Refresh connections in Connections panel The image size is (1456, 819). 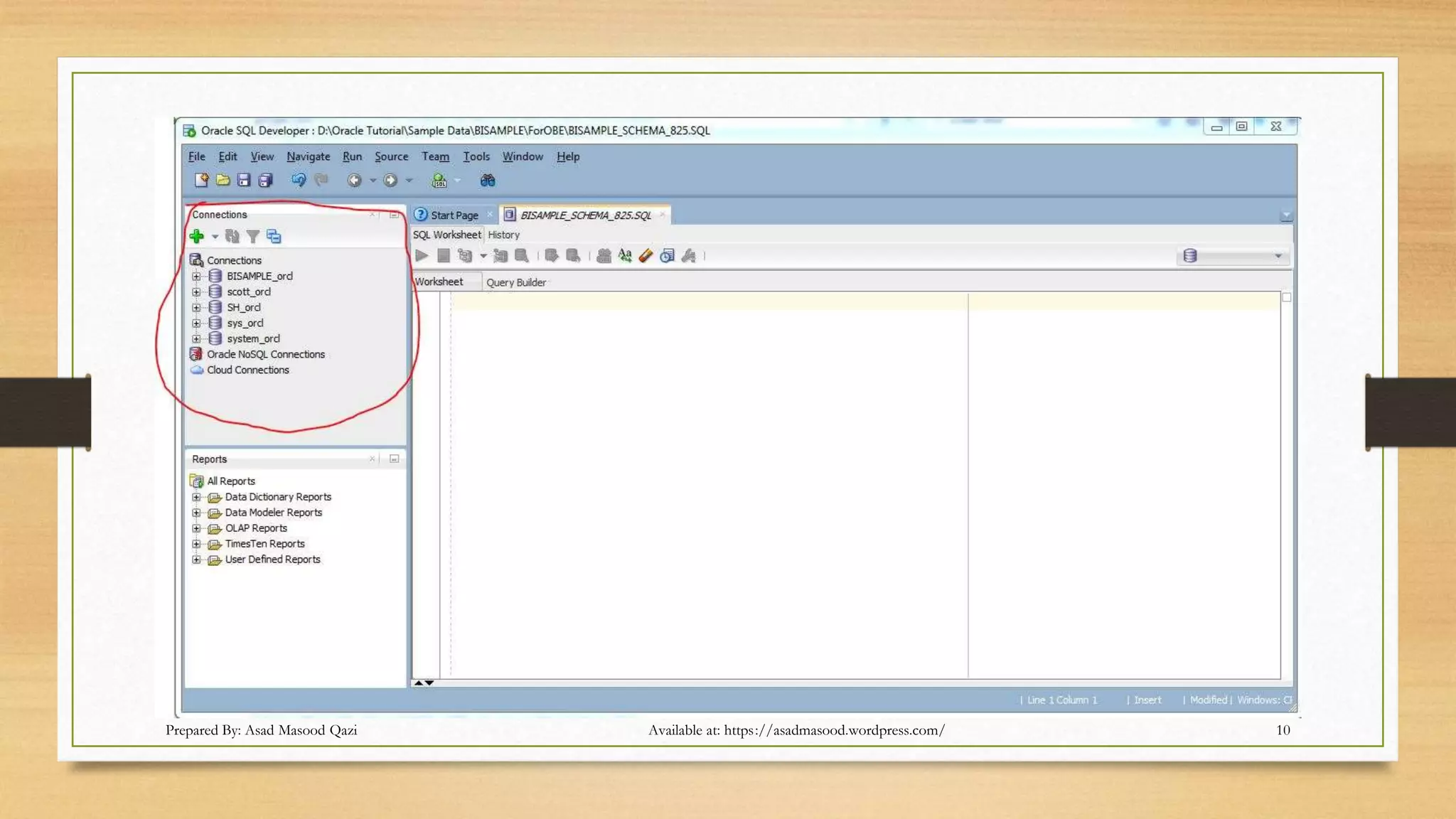(232, 236)
